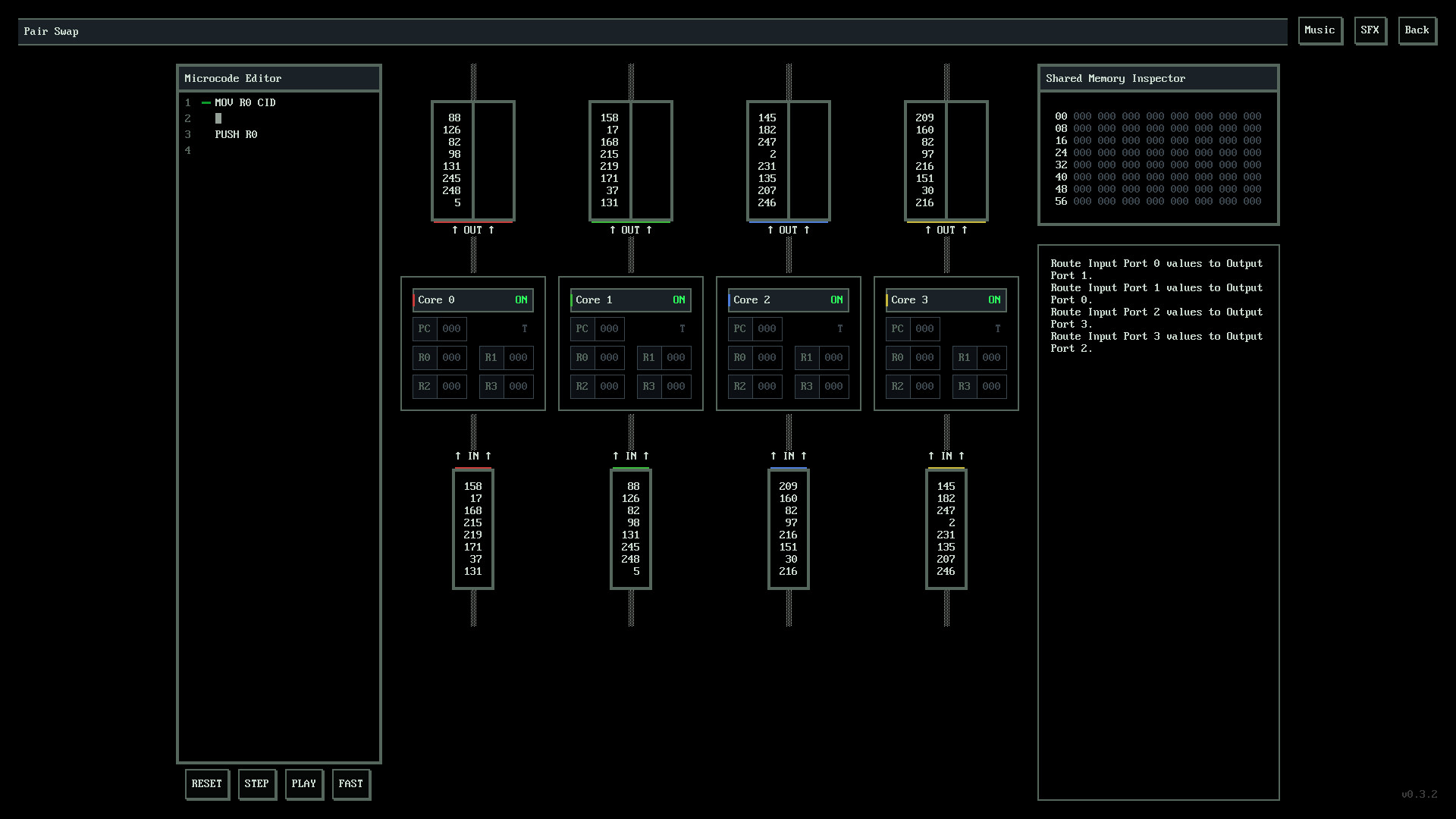1456x819 pixels.
Task: Toggle Core 2 power state
Action: tap(836, 300)
